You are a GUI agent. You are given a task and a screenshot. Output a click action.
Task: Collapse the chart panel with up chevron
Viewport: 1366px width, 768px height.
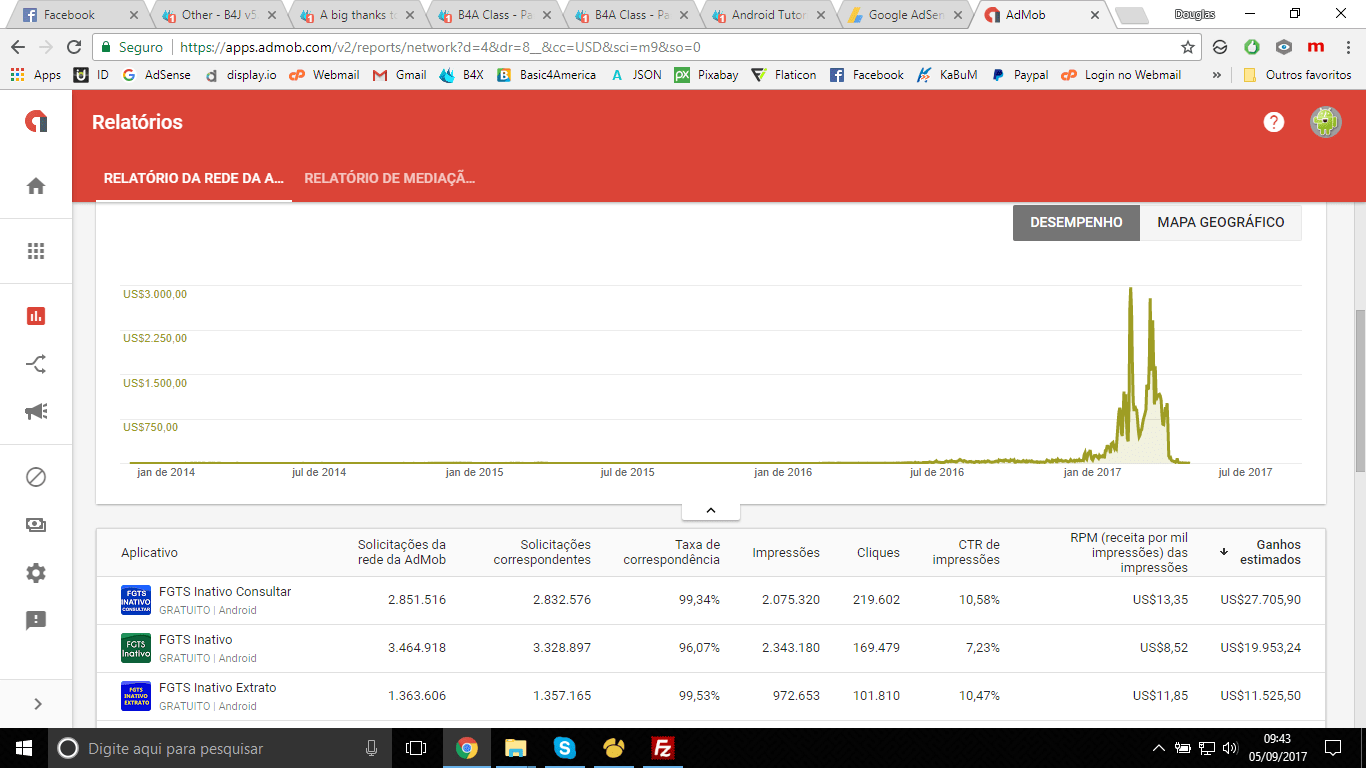pos(711,510)
